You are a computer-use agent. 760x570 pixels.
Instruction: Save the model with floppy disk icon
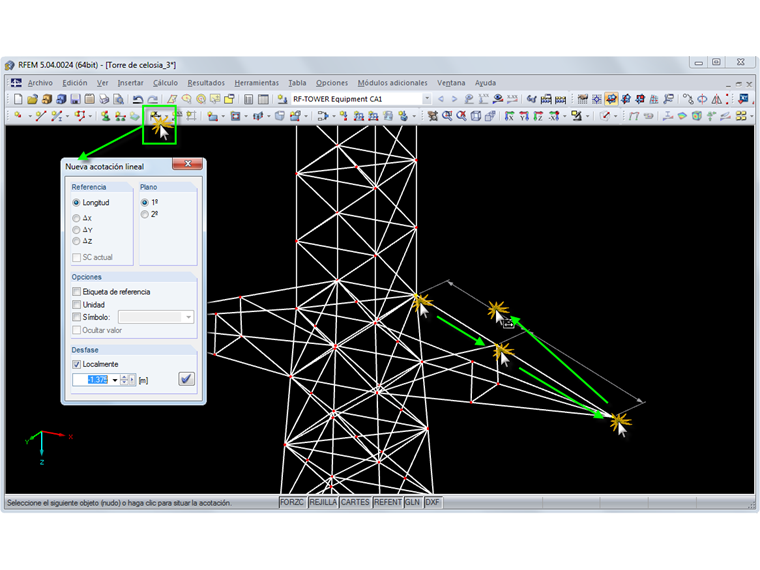75,99
